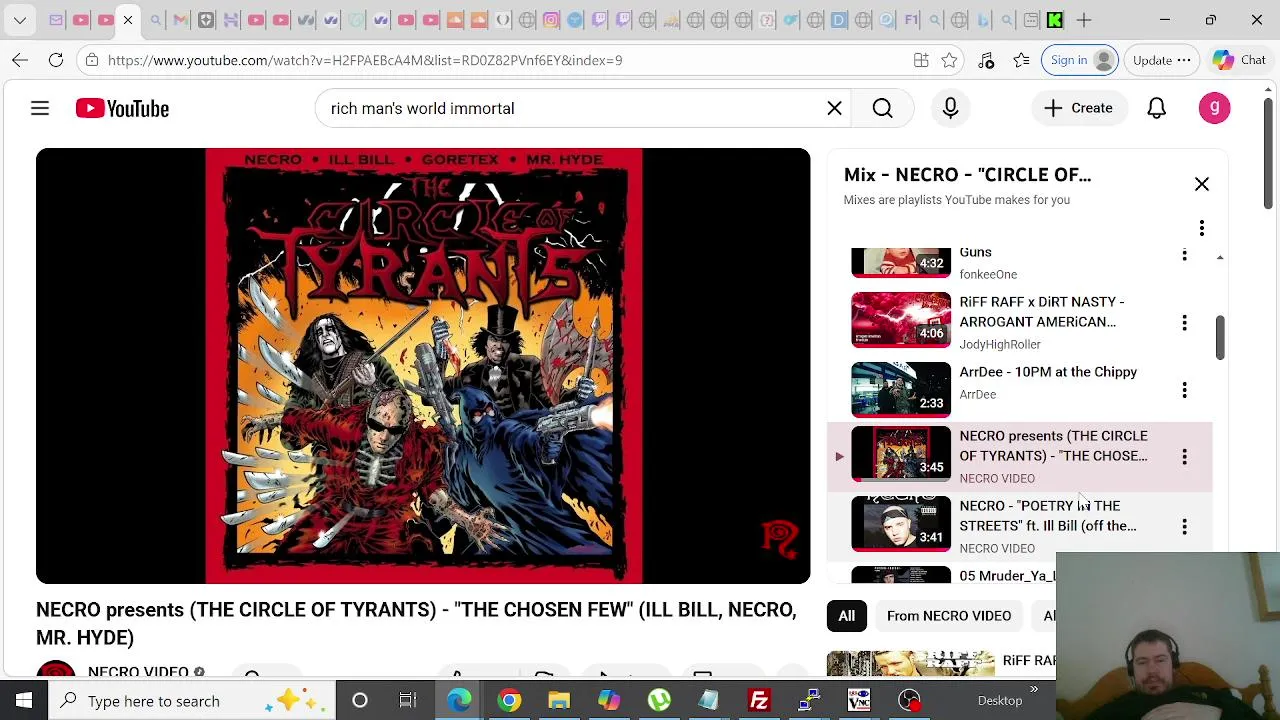The height and width of the screenshot is (720, 1280).
Task: Open the YouTube guide hamburger menu
Action: 40,108
